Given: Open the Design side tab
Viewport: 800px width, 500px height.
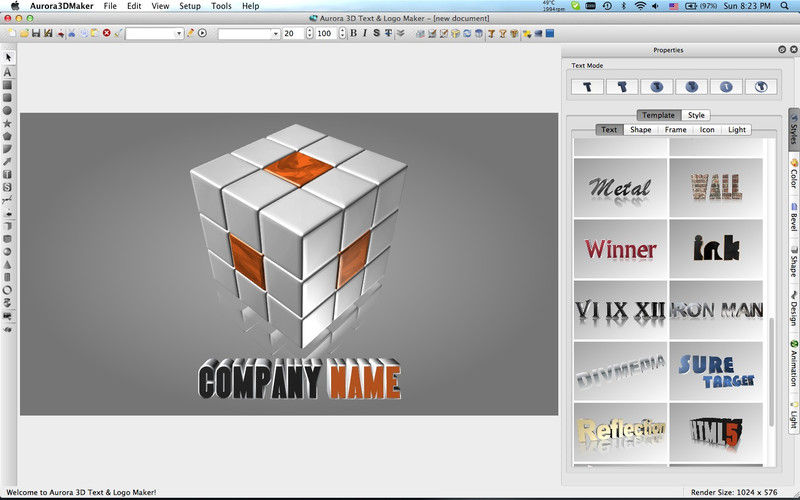Looking at the screenshot, I should point(794,308).
